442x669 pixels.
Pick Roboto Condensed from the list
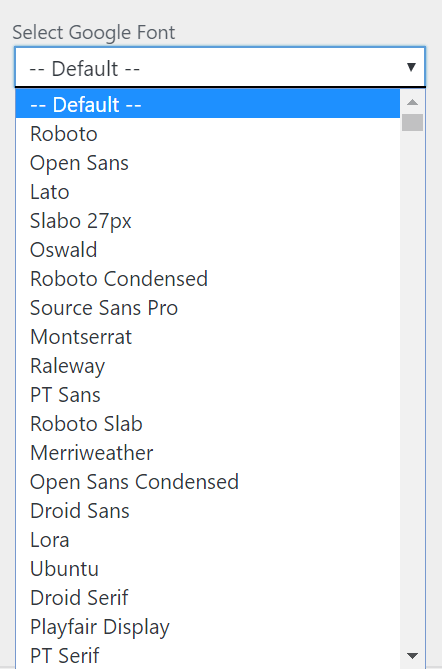tap(208, 279)
